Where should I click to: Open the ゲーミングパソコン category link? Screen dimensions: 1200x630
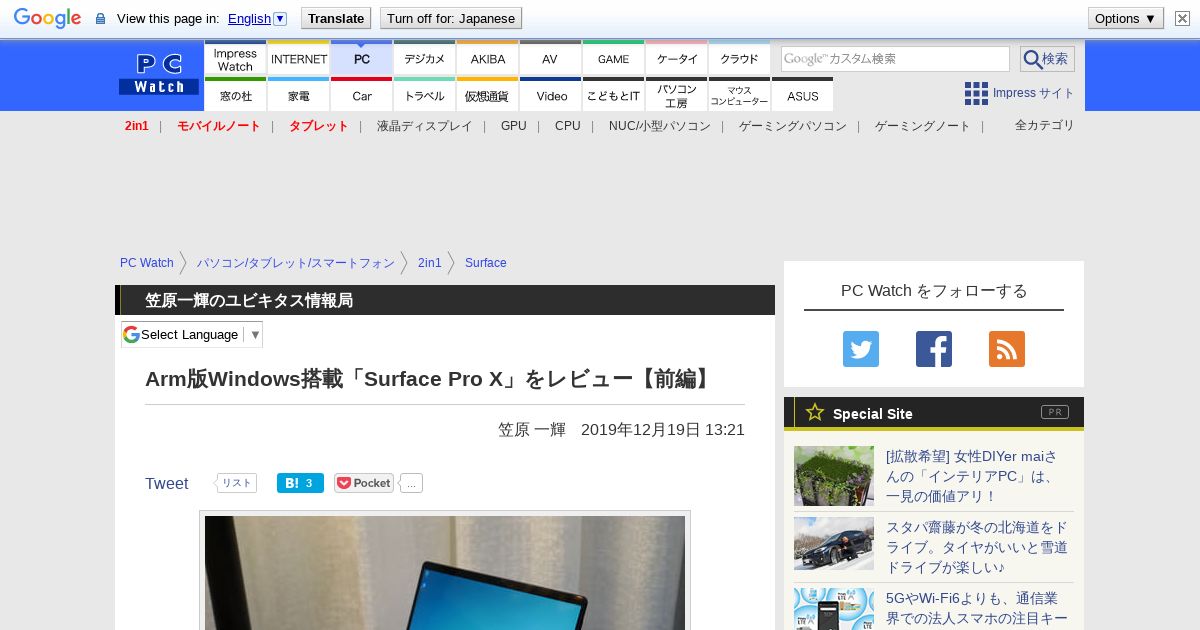(793, 126)
